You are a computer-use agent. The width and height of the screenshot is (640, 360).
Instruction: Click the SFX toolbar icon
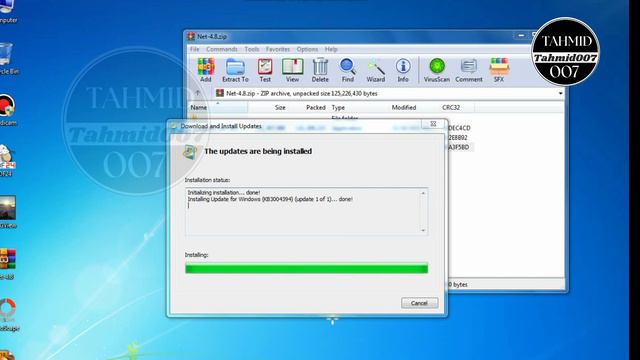(x=499, y=70)
